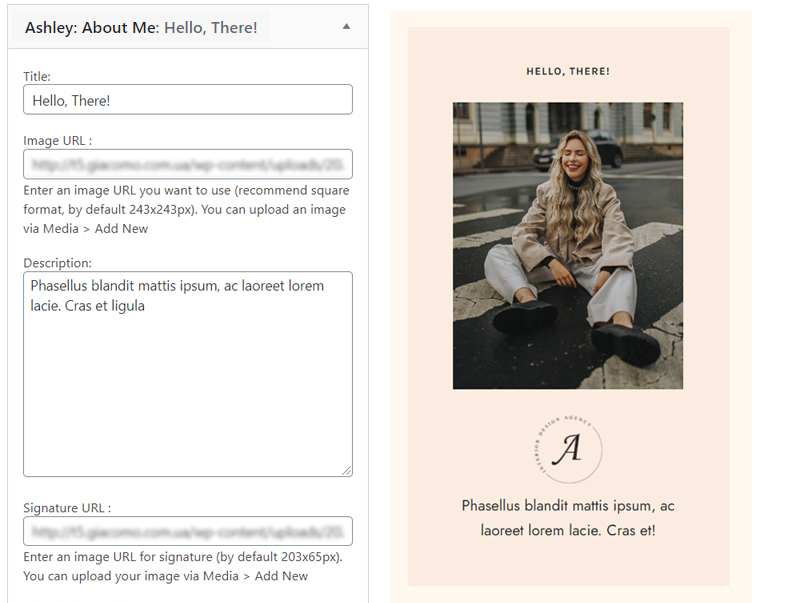Image resolution: width=800 pixels, height=603 pixels.
Task: Select the woman photo in preview
Action: [567, 245]
